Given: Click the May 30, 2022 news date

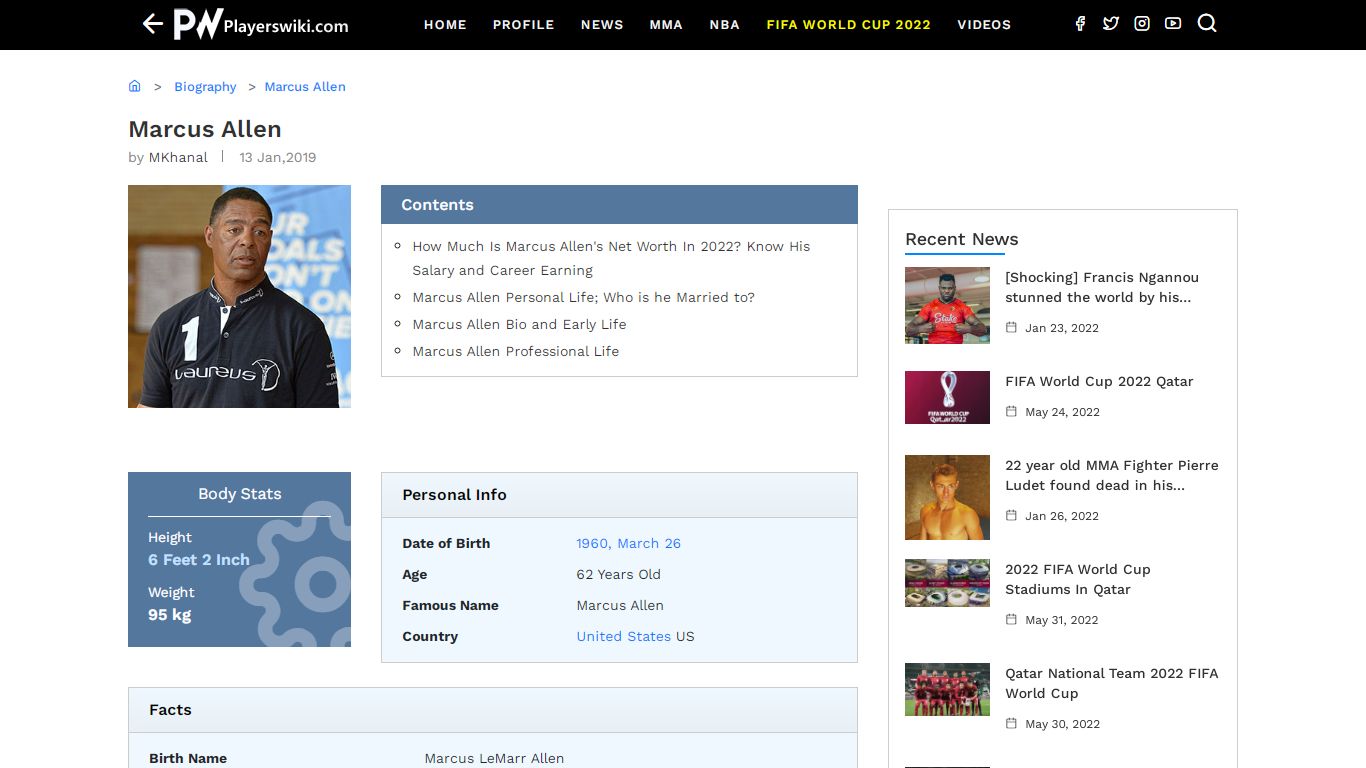Looking at the screenshot, I should 1062,724.
